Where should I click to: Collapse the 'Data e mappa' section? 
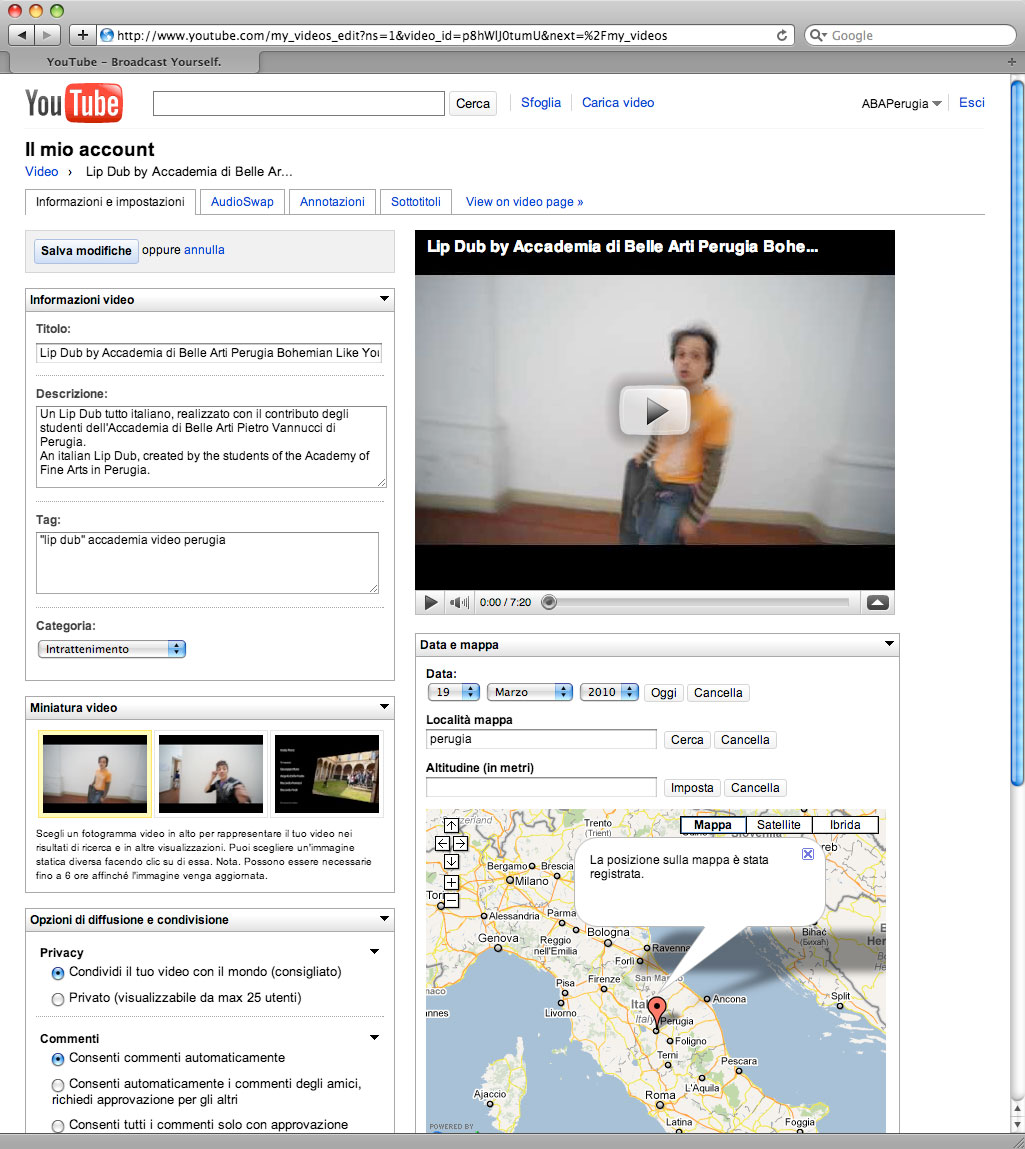pyautogui.click(x=889, y=644)
